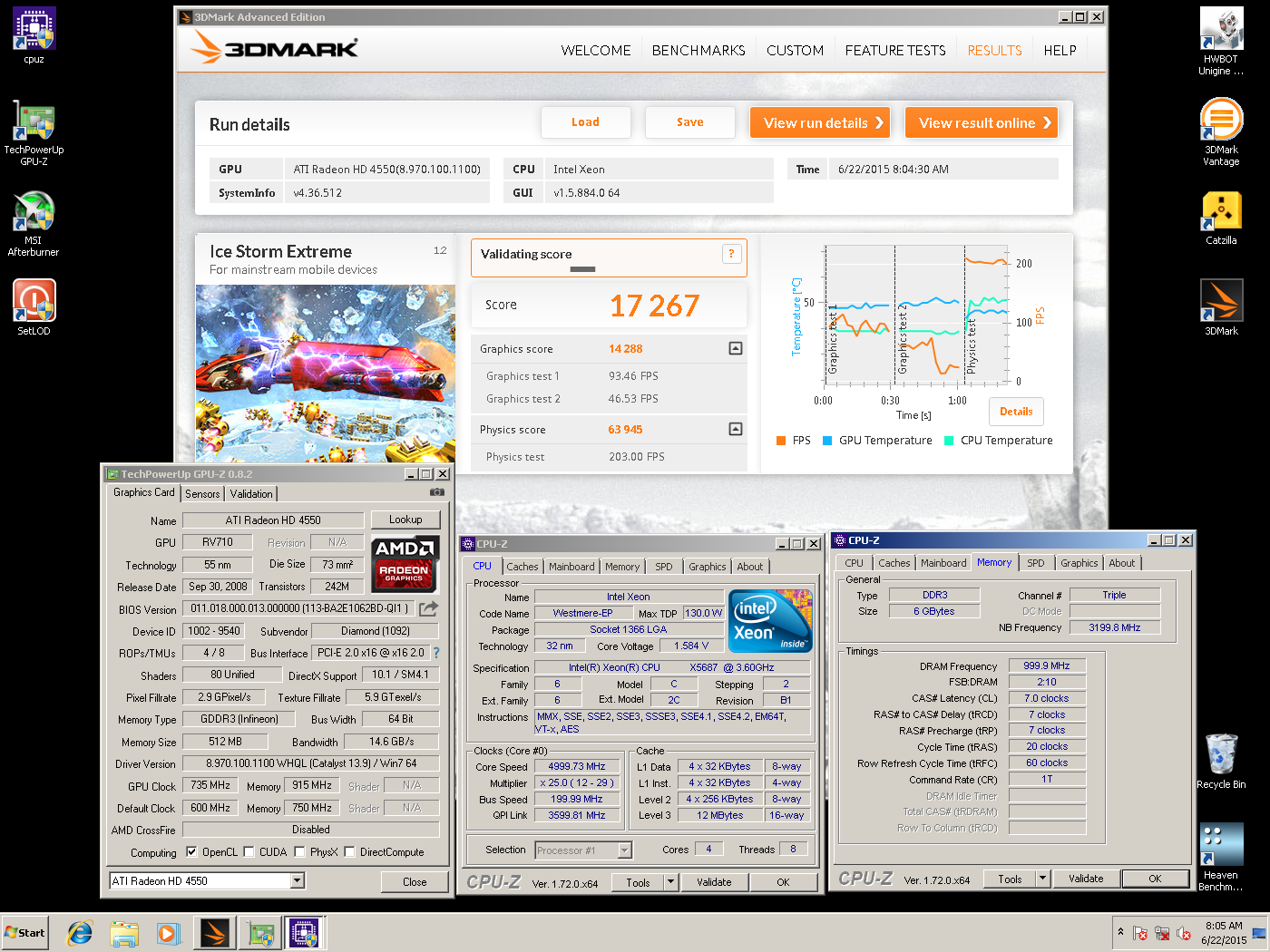Viewport: 1270px width, 952px height.
Task: Click the Close button in GPU-Z
Action: coord(415,881)
